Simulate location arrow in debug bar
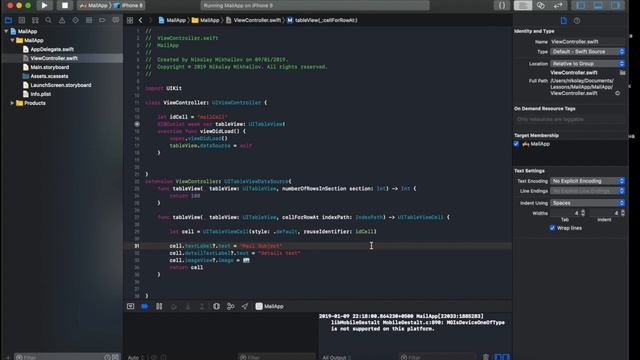 tap(244, 307)
